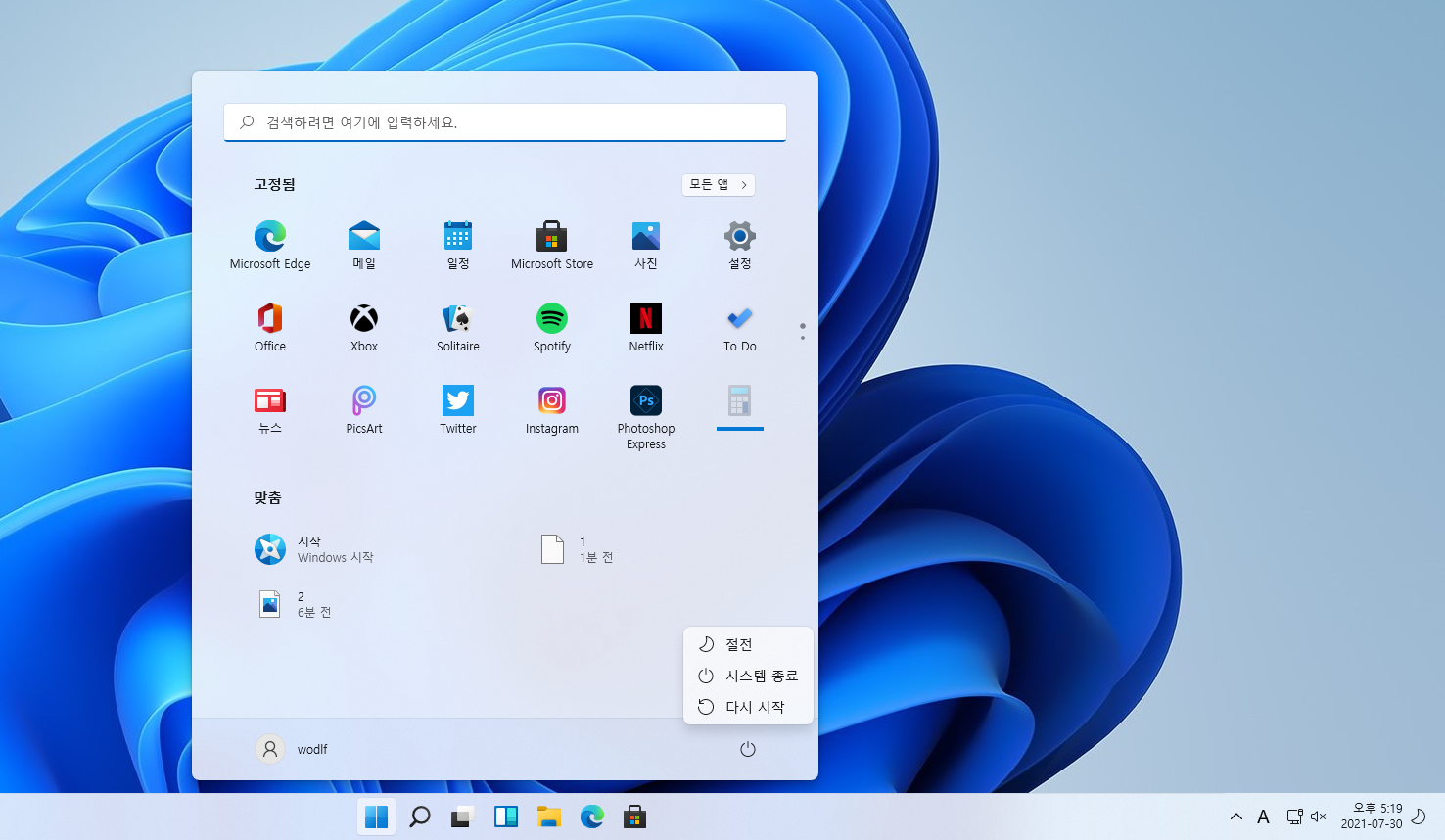Expand hidden system tray icons chevron
The height and width of the screenshot is (840, 1445).
[x=1236, y=817]
